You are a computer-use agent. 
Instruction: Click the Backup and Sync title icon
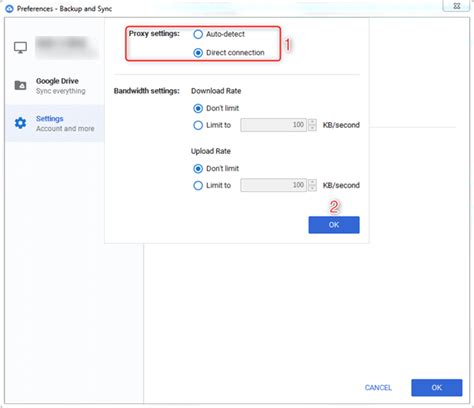coord(9,9)
